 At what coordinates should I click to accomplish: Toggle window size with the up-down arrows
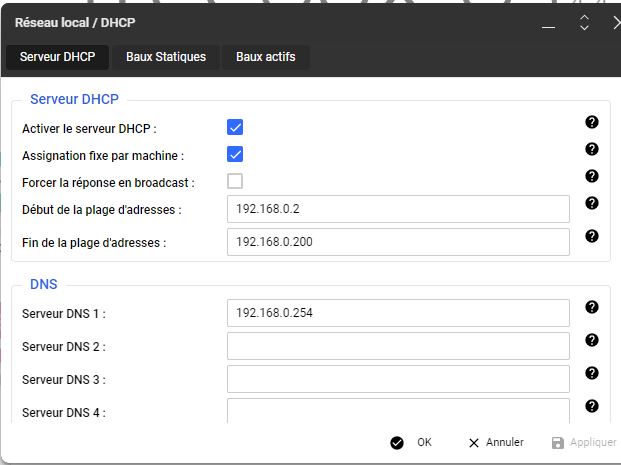point(584,23)
